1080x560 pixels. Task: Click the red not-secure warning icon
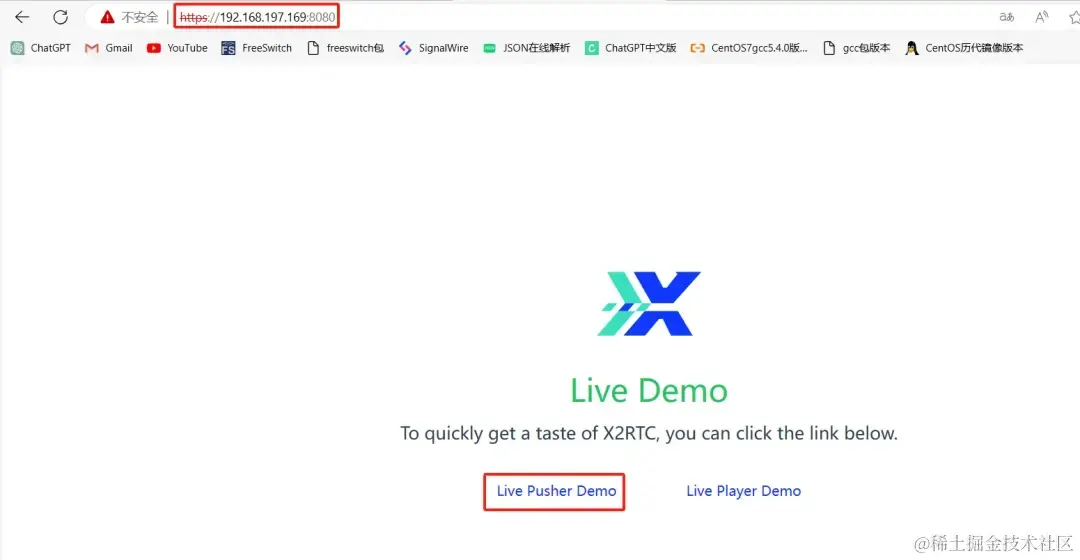point(107,17)
